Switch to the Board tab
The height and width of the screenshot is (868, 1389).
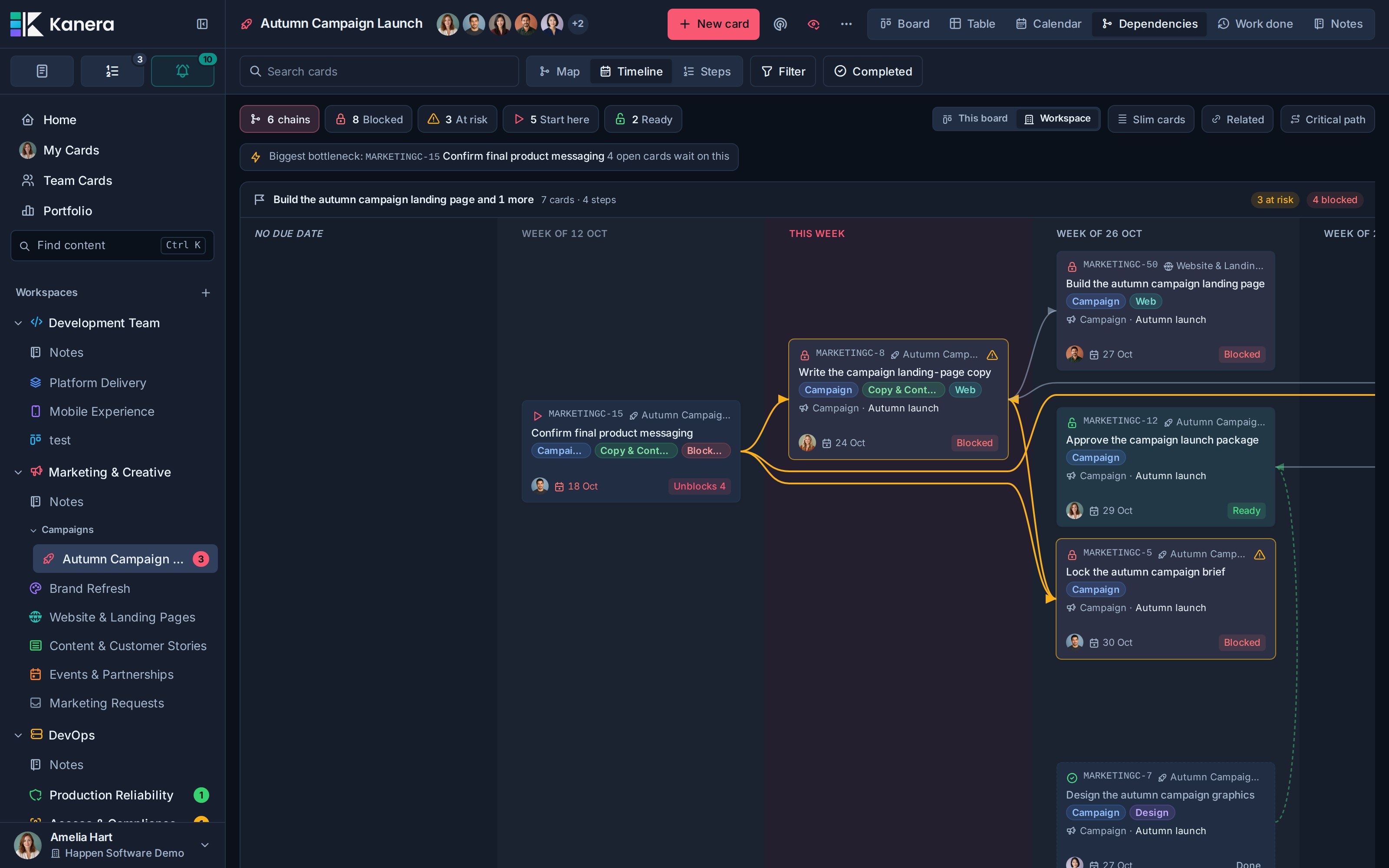[x=905, y=24]
